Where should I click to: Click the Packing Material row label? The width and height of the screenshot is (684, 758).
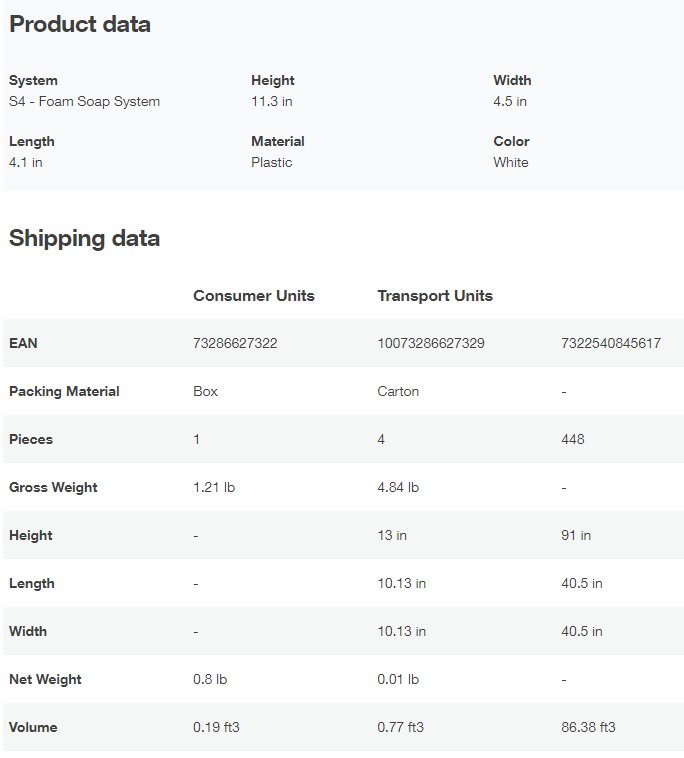point(64,392)
